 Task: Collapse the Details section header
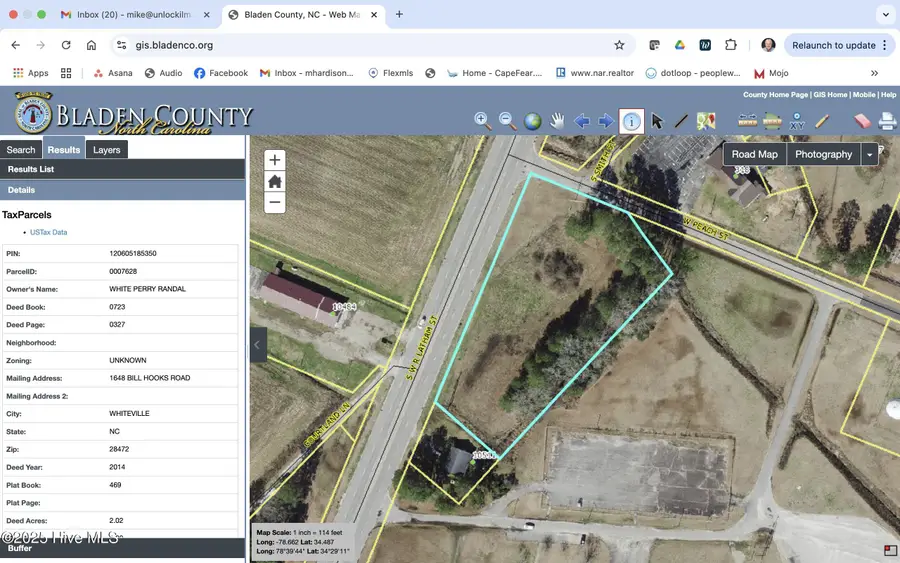click(x=122, y=190)
